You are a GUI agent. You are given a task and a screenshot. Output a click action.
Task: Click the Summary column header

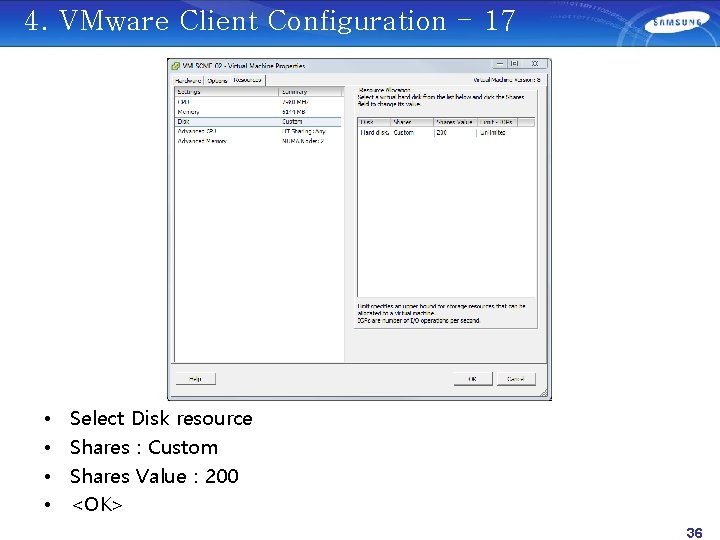(310, 92)
